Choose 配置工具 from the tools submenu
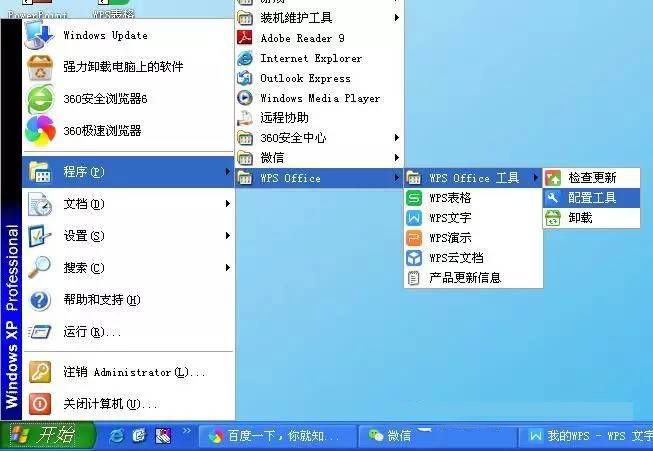Viewport: 653px width, 451px height. pyautogui.click(x=591, y=198)
